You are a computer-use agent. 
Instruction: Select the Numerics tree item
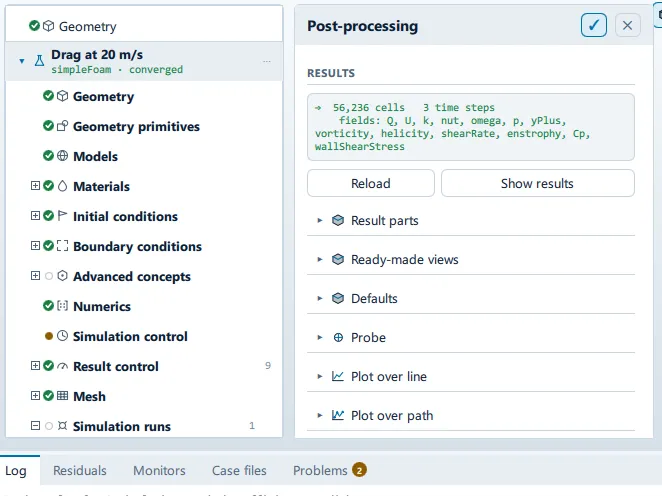[144, 306]
